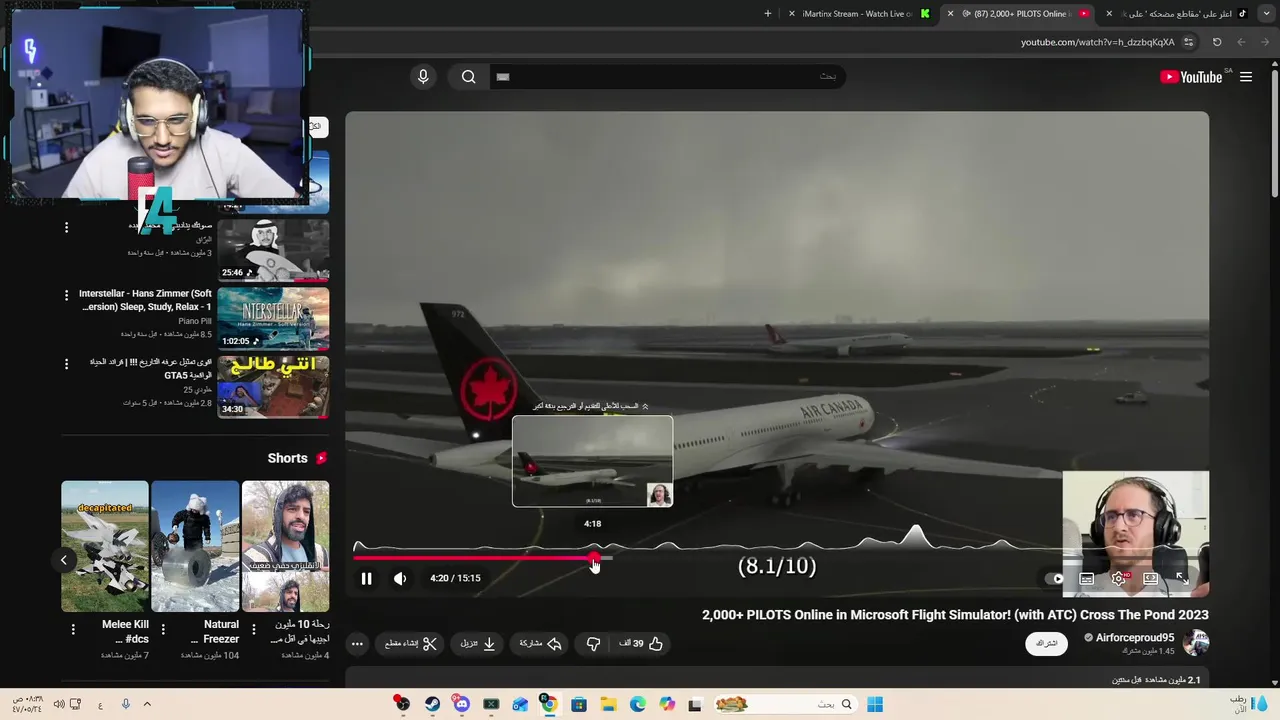Like the video (39 thousand thumbs up)
1280x720 pixels.
pos(641,644)
